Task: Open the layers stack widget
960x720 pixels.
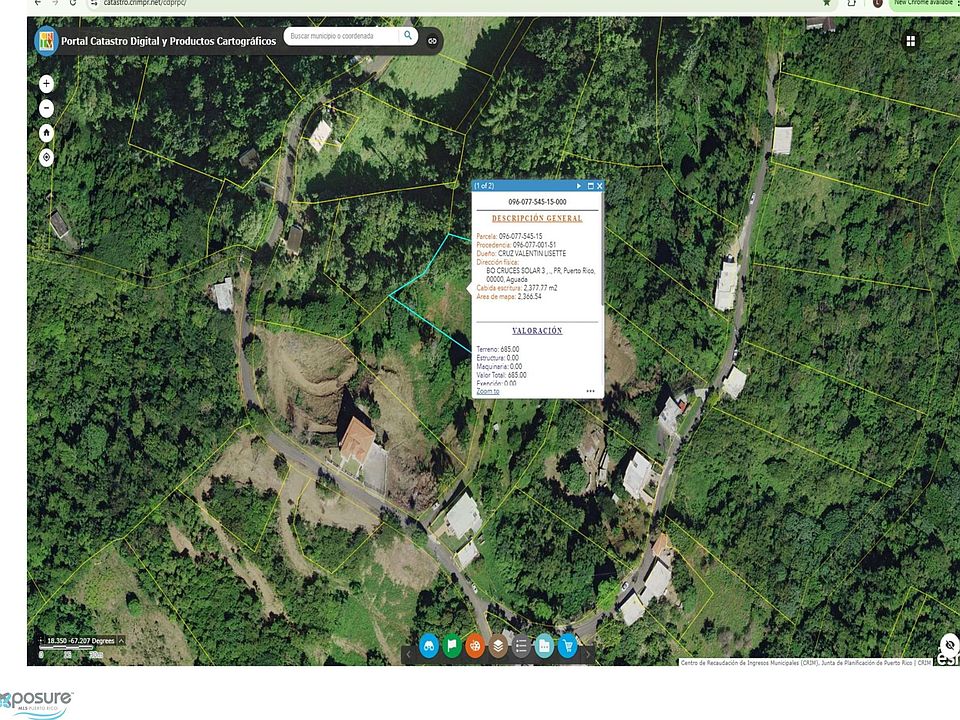Action: [x=498, y=646]
